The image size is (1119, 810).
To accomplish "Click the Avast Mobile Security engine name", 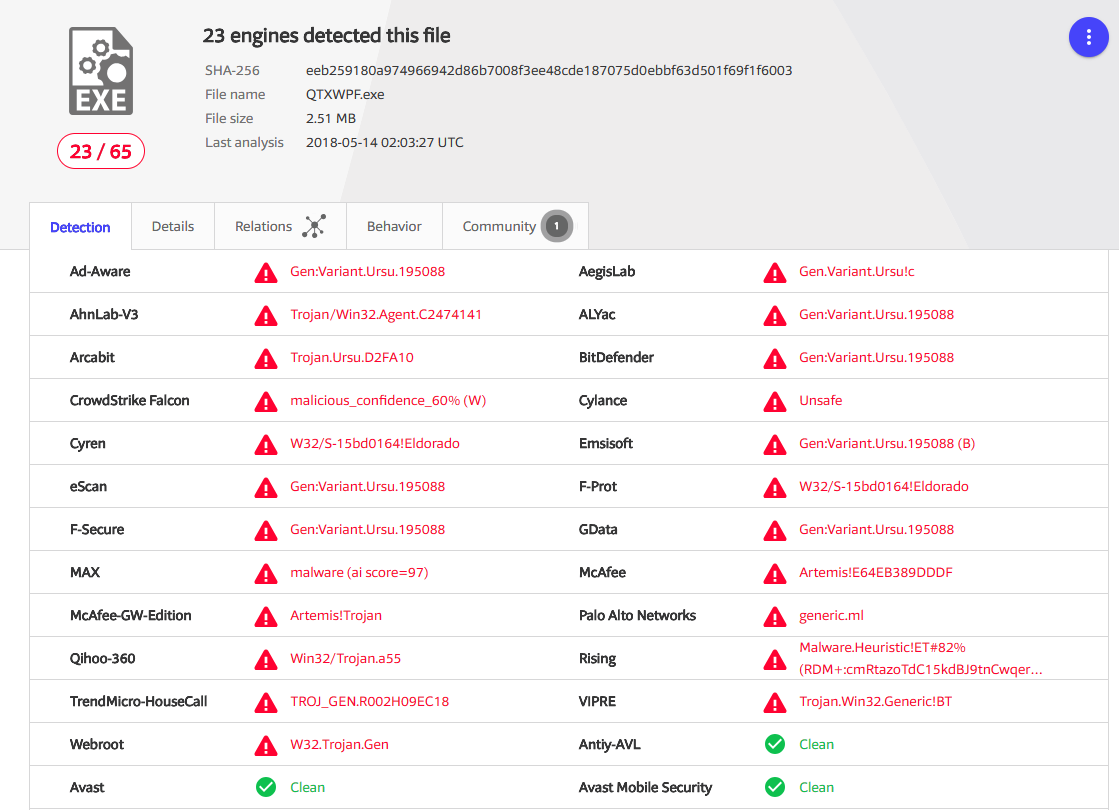I will pos(645,787).
